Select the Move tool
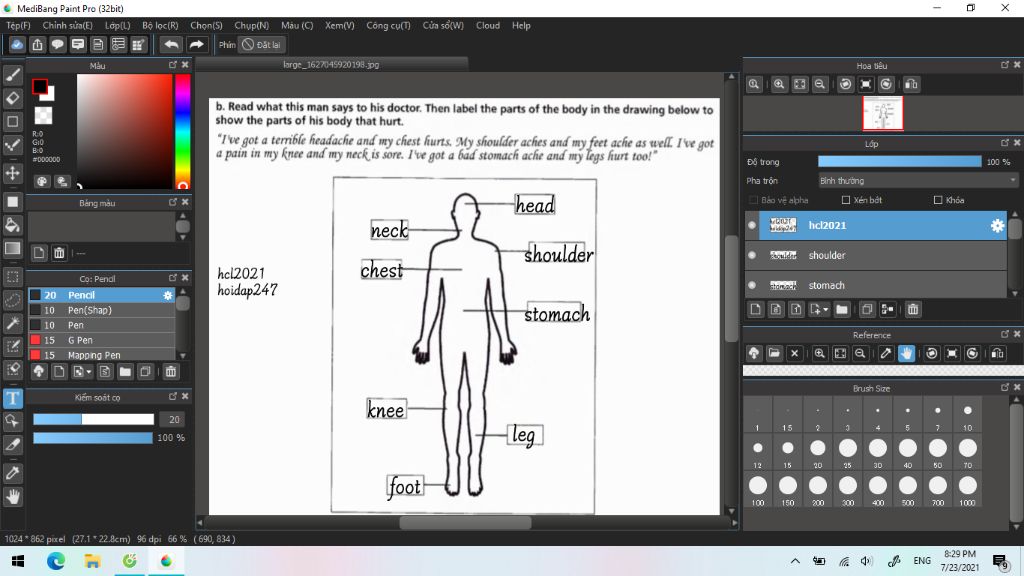1024x576 pixels. point(12,174)
